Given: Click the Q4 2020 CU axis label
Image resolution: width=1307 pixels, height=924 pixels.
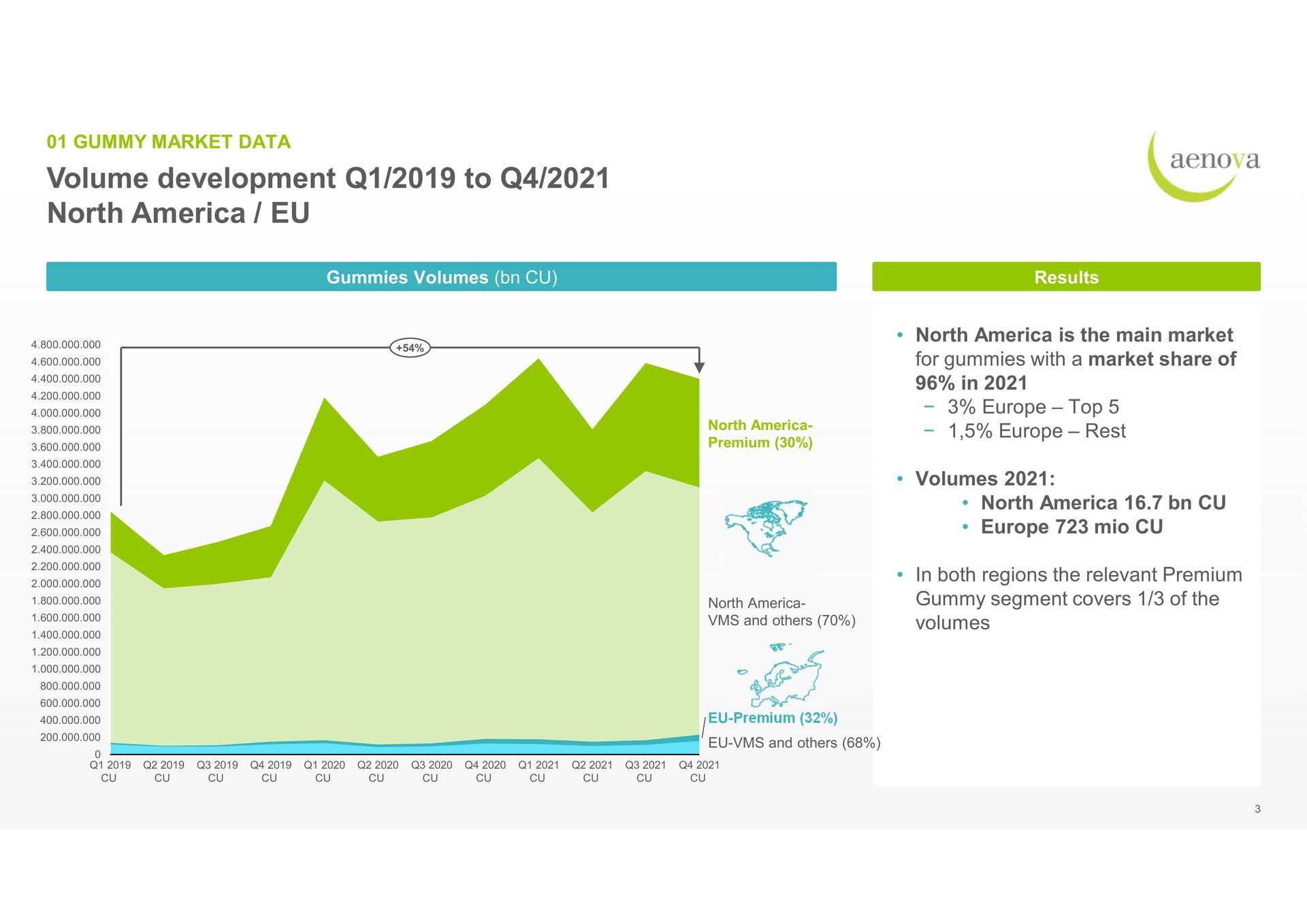Looking at the screenshot, I should click(485, 772).
